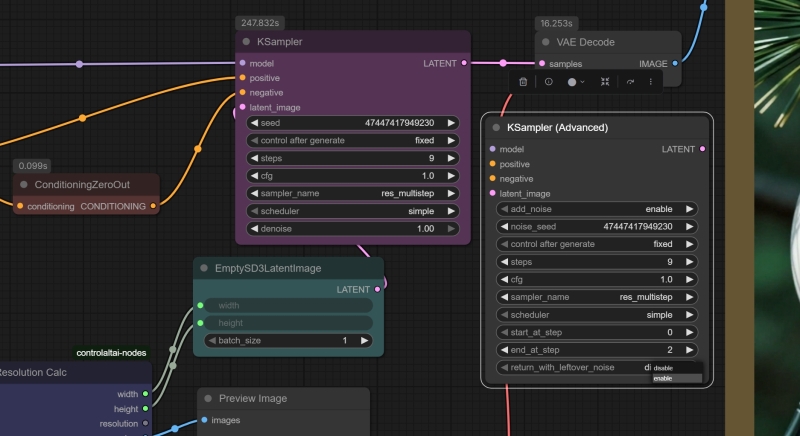Increase steps value in KSampler node

[x=452, y=158]
